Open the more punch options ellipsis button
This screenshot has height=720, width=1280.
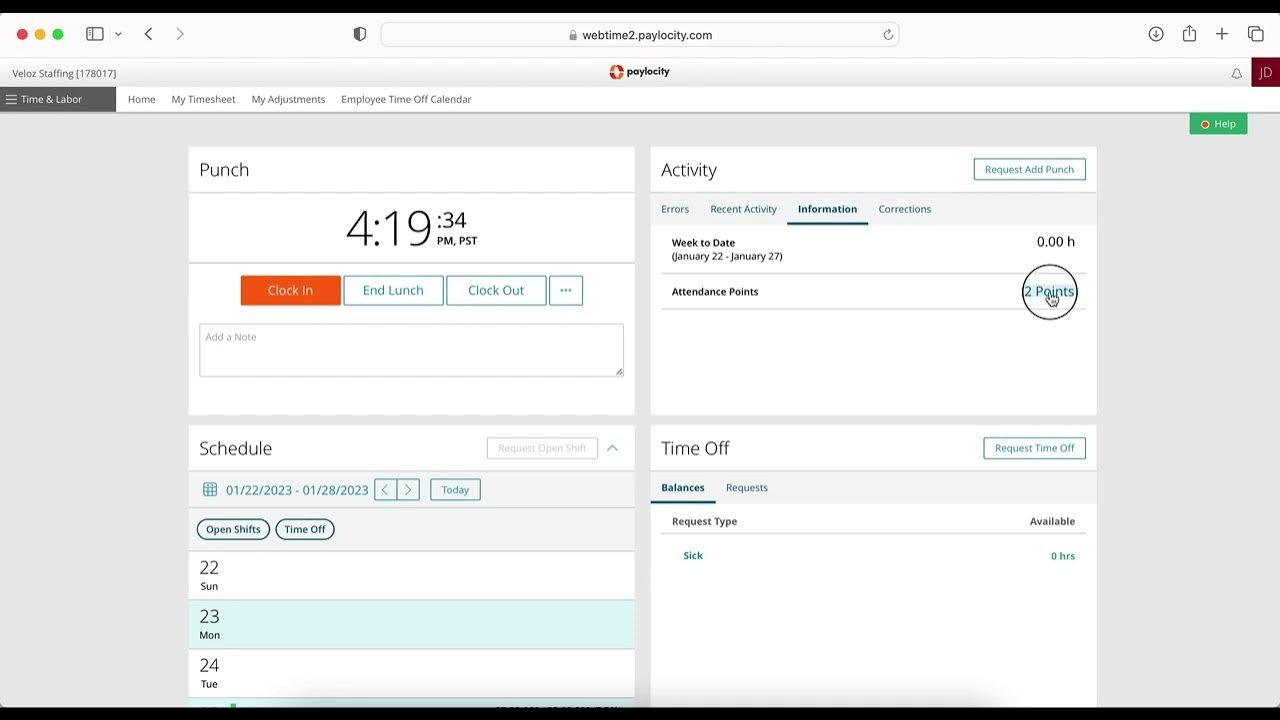(566, 290)
